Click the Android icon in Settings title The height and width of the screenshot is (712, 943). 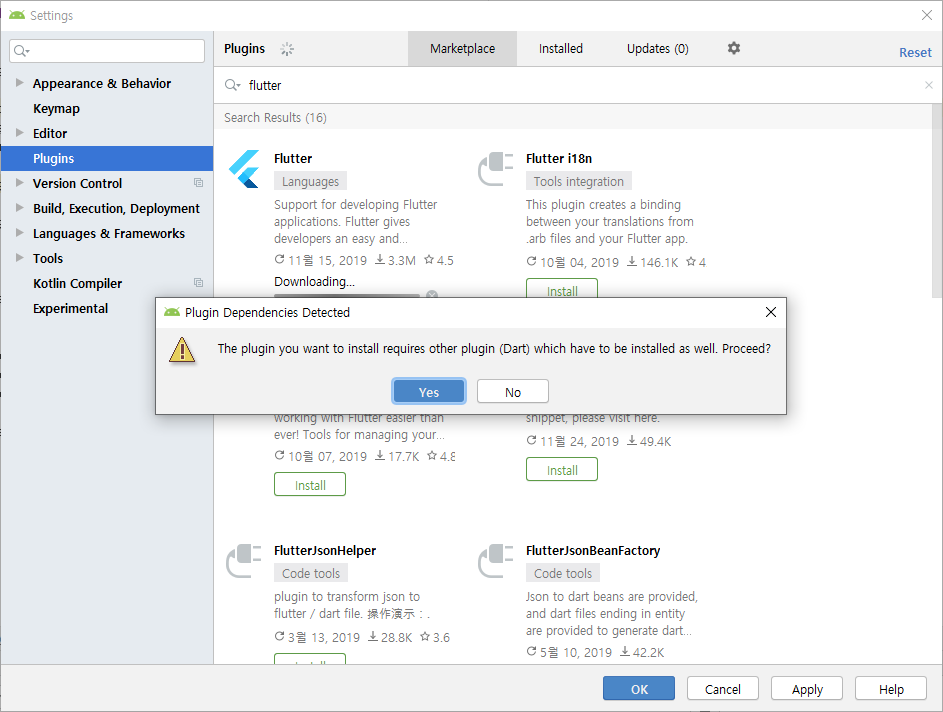click(17, 15)
